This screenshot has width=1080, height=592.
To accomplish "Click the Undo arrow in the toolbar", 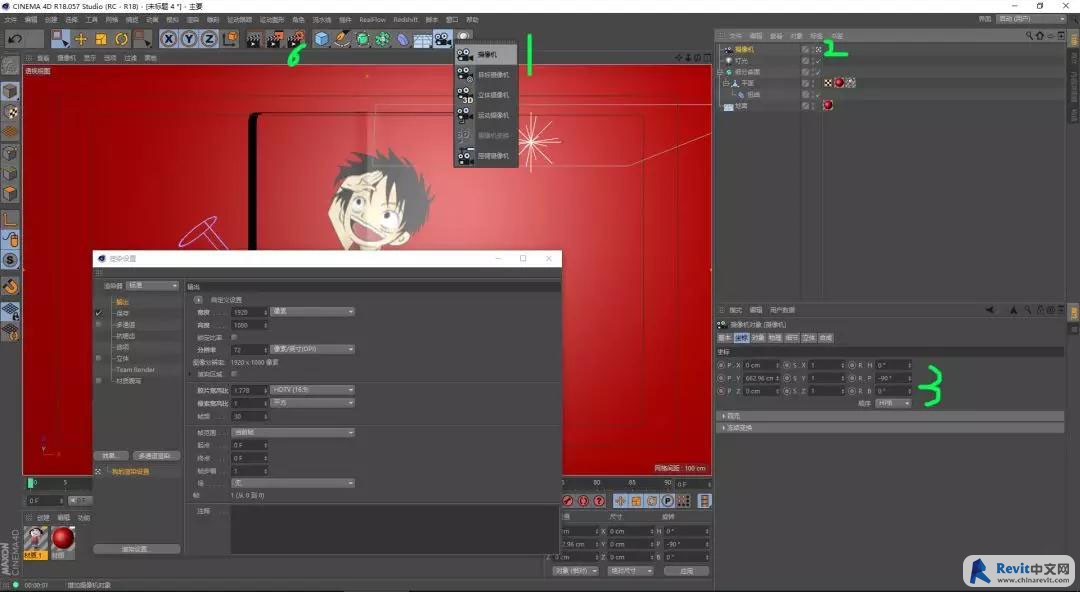I will point(14,39).
